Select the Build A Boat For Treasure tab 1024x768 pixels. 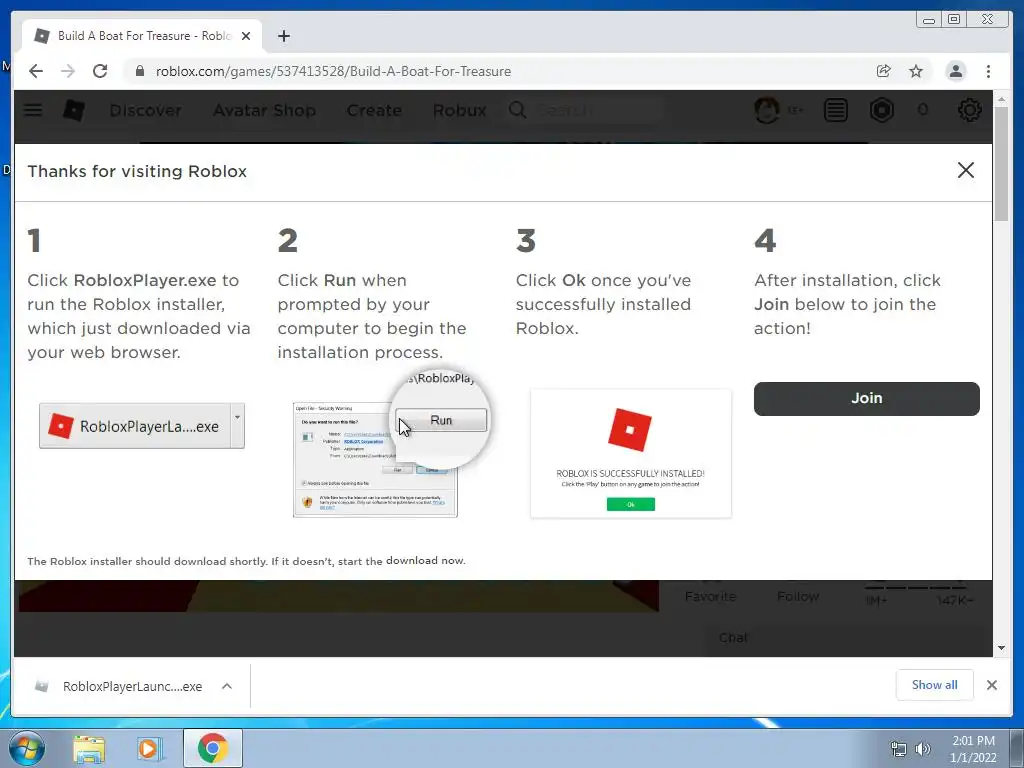point(142,36)
